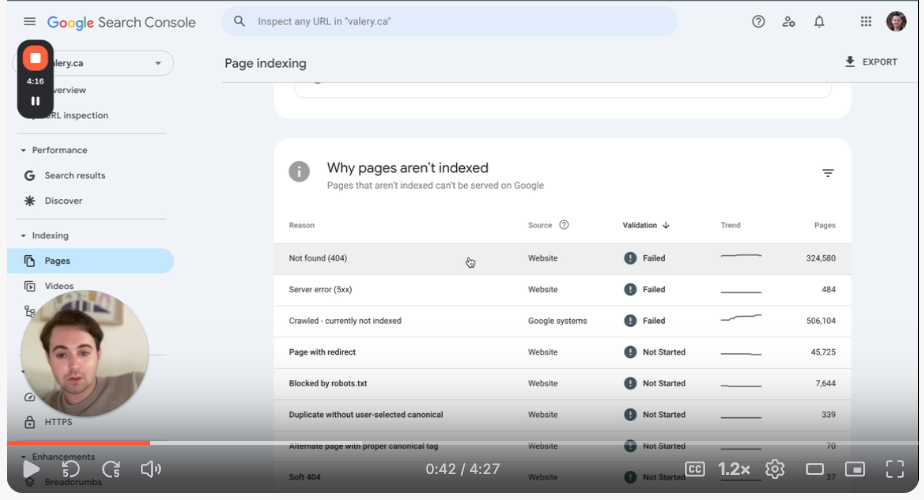Click the 45,725 pages value
Image resolution: width=924 pixels, height=500 pixels.
coord(823,352)
